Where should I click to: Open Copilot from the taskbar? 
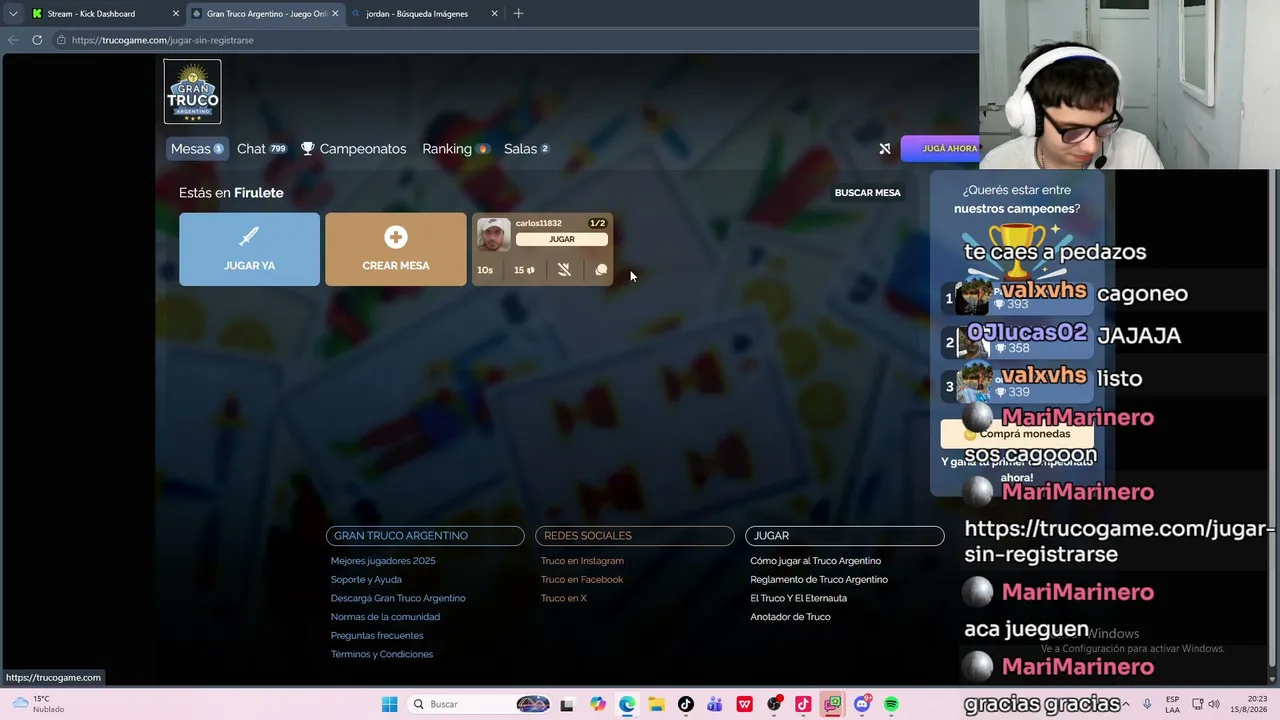click(598, 704)
